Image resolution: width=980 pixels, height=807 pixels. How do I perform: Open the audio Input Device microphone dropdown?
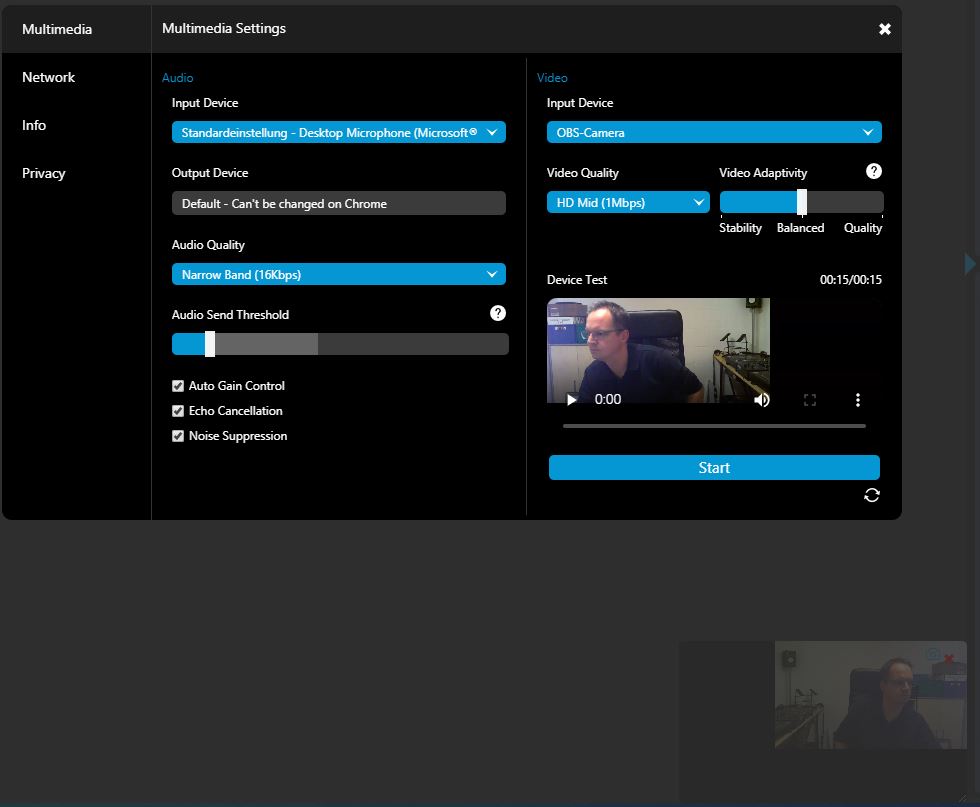coord(338,133)
